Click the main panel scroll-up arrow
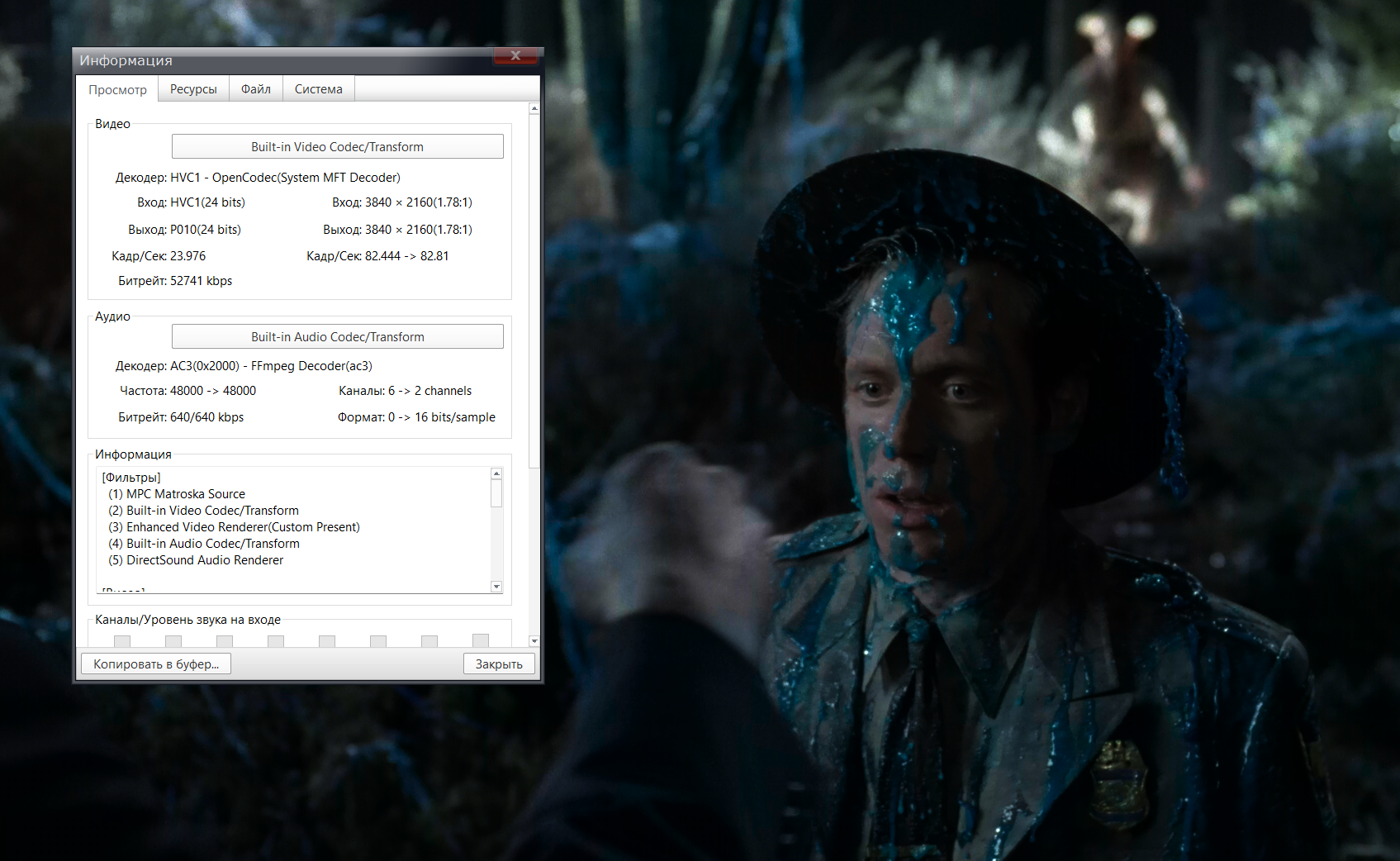This screenshot has height=861, width=1400. click(534, 108)
